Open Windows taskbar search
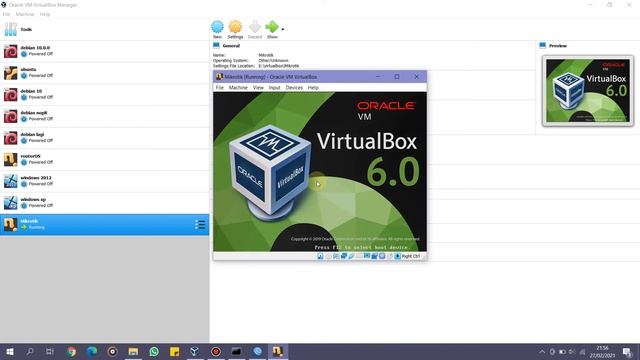Viewport: 640px width, 360px height. click(30, 351)
